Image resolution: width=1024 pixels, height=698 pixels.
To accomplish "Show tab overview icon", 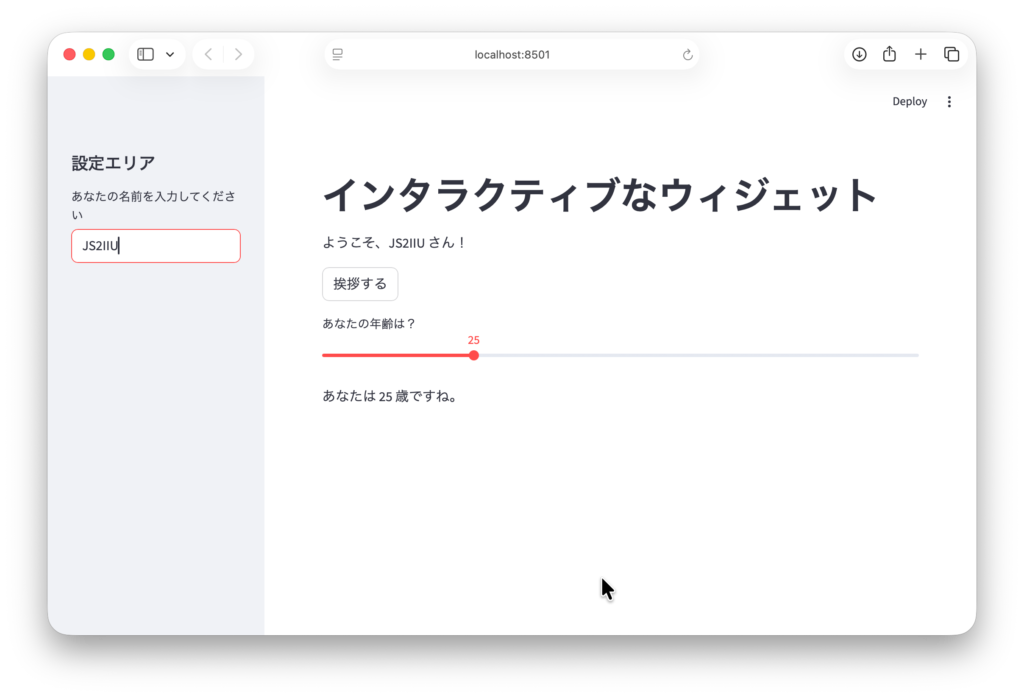I will [951, 54].
